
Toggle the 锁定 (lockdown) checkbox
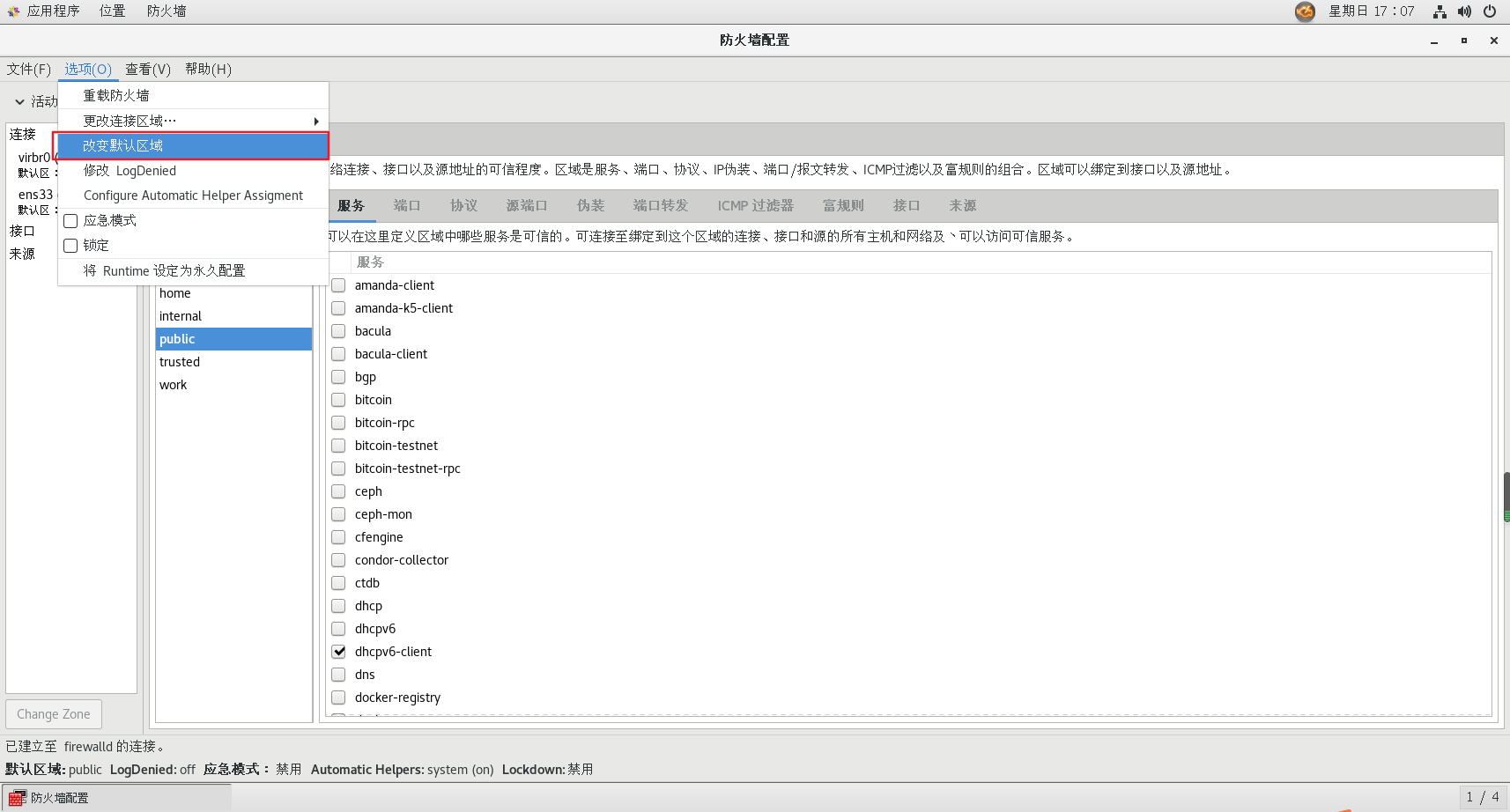coord(70,246)
